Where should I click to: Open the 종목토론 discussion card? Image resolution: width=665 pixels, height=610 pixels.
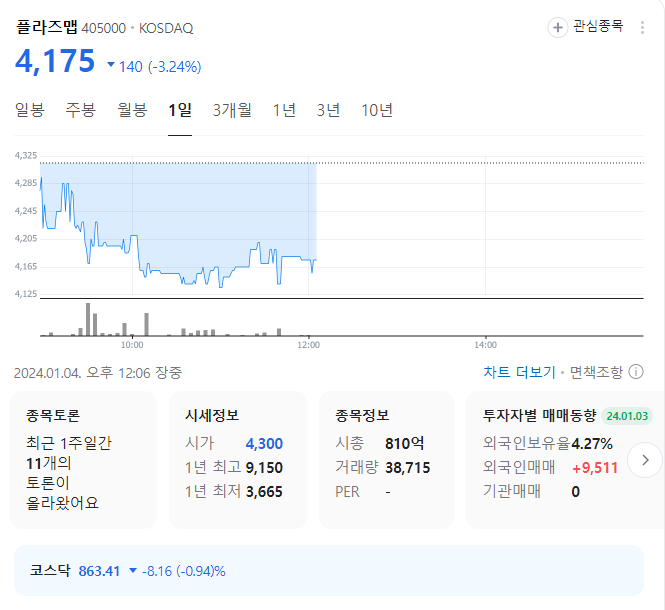pyautogui.click(x=84, y=460)
